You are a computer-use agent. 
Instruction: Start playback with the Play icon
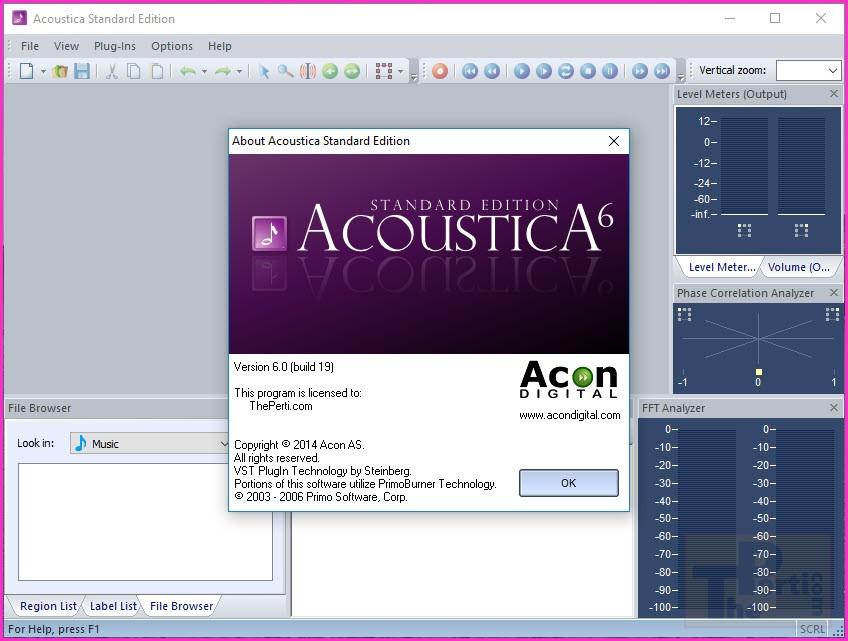[x=521, y=71]
